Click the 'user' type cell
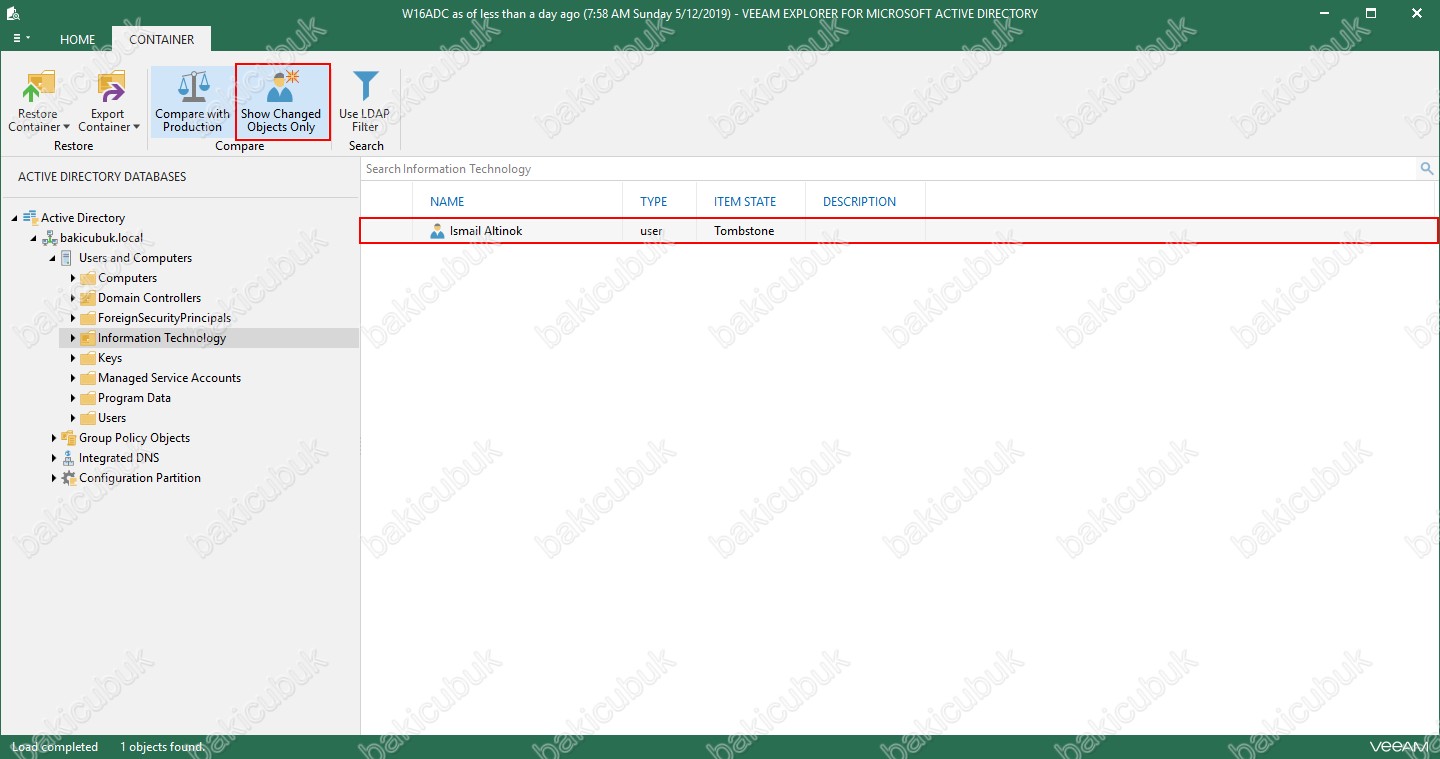 (x=651, y=231)
